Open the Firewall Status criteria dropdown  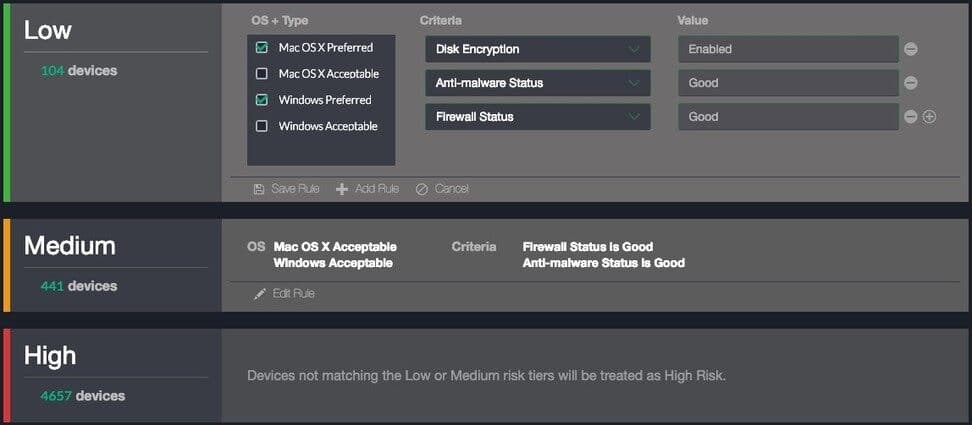point(537,117)
